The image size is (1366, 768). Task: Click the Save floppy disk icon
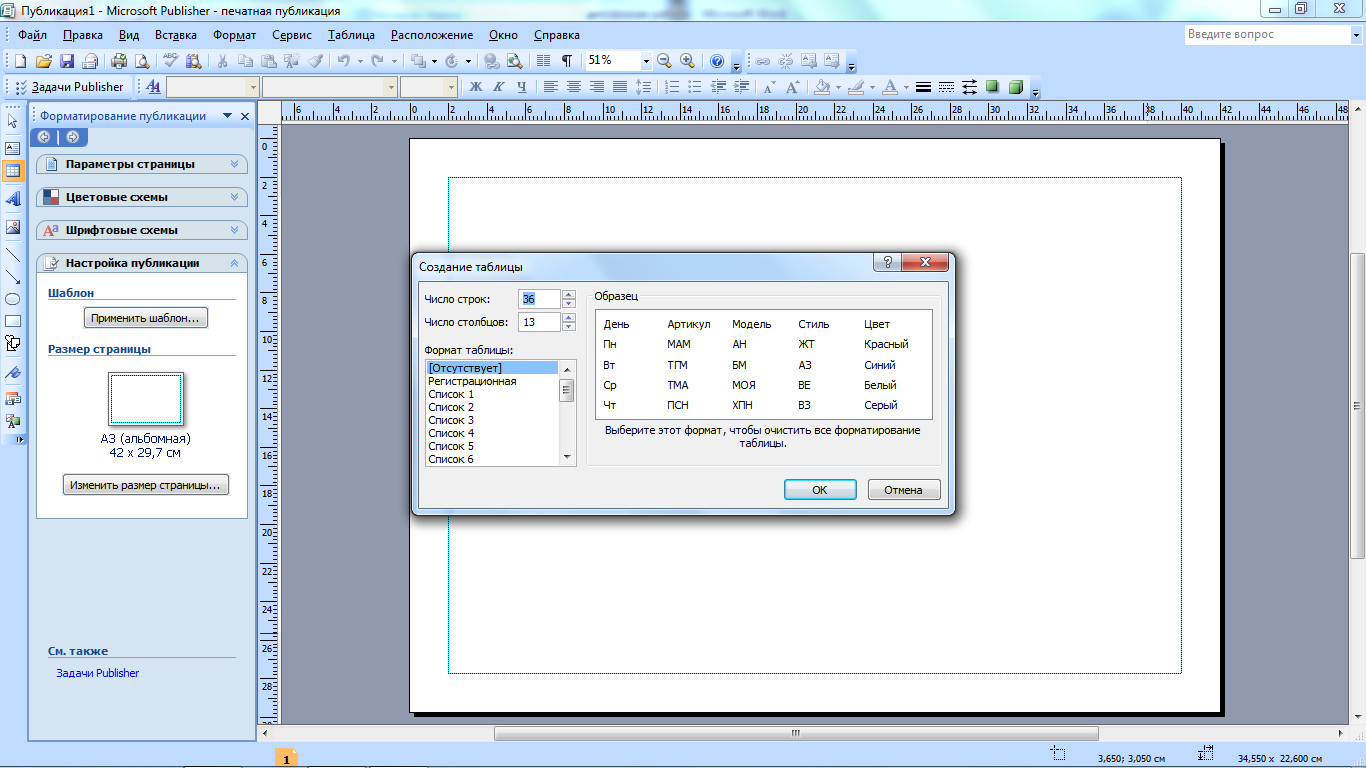67,61
